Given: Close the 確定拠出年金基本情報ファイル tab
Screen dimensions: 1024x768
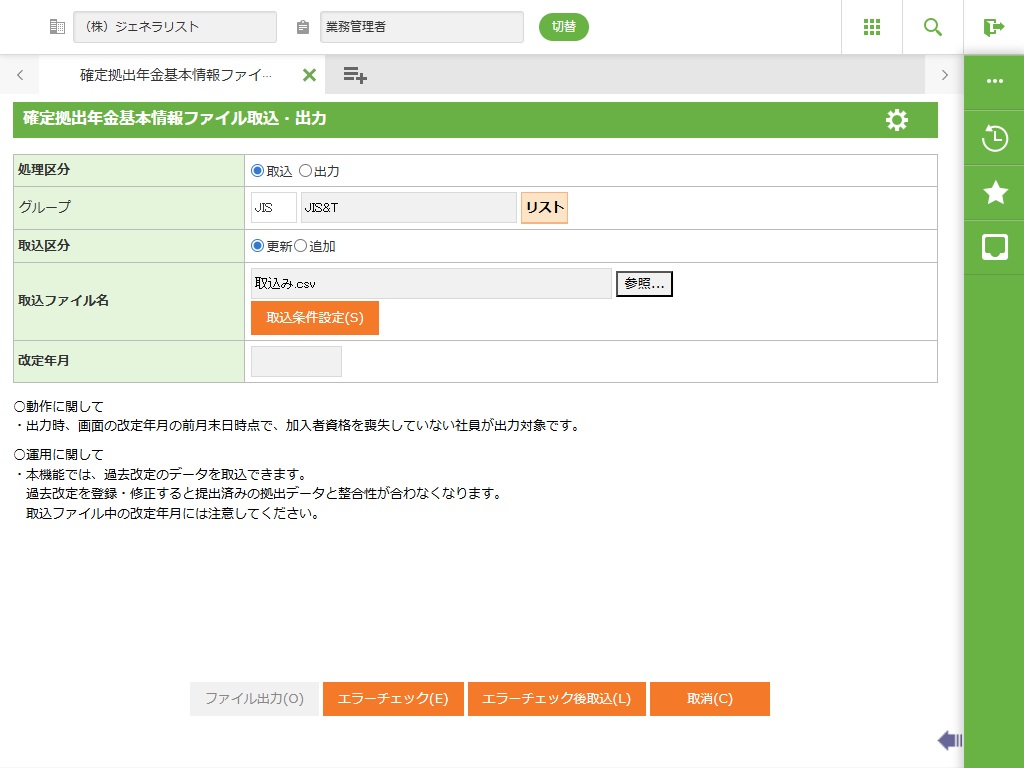Looking at the screenshot, I should (309, 75).
